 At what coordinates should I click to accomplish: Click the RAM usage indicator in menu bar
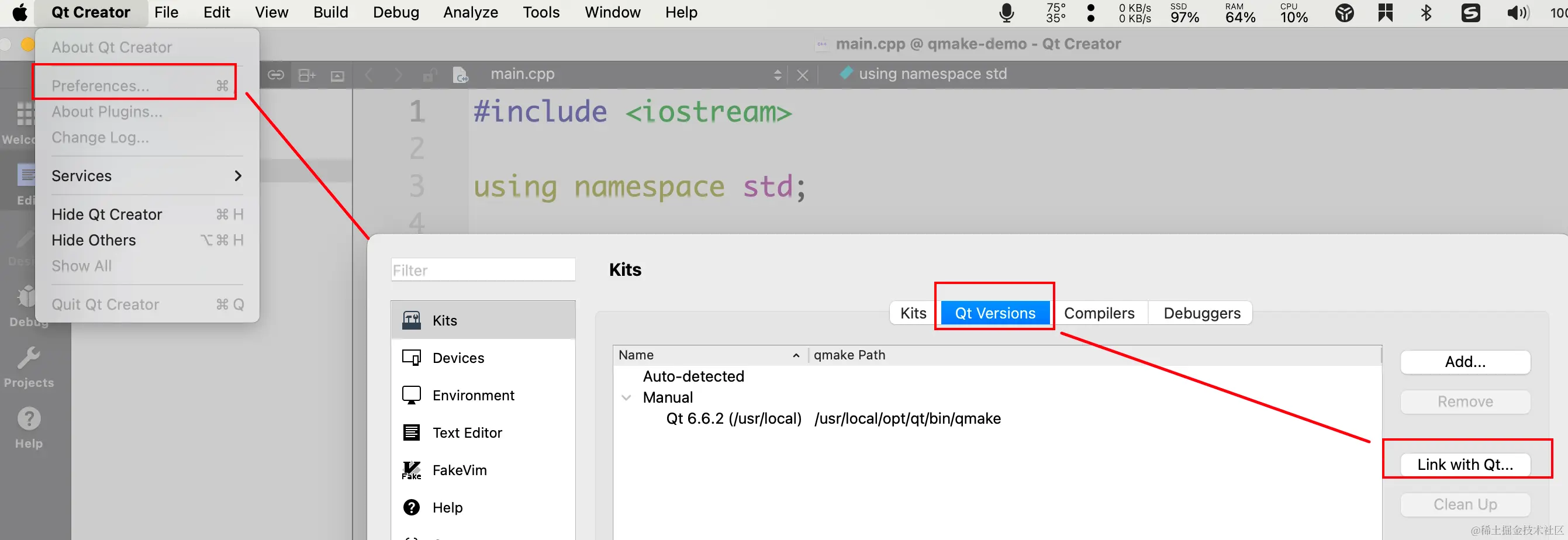click(x=1240, y=13)
